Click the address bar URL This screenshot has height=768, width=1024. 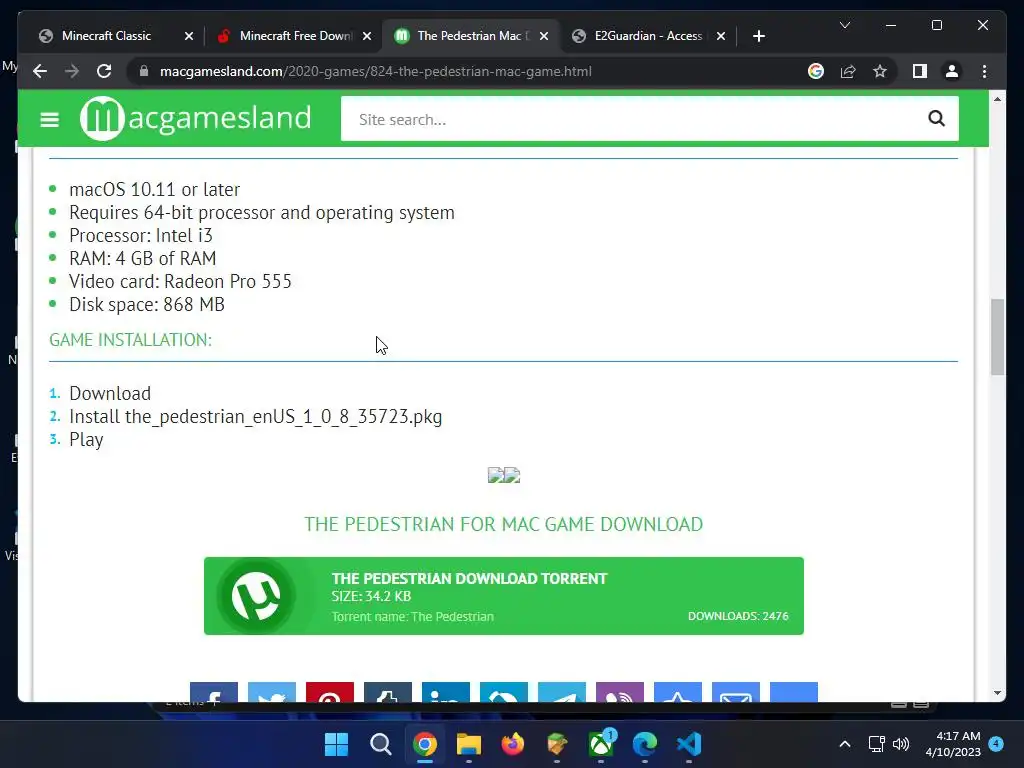click(376, 71)
